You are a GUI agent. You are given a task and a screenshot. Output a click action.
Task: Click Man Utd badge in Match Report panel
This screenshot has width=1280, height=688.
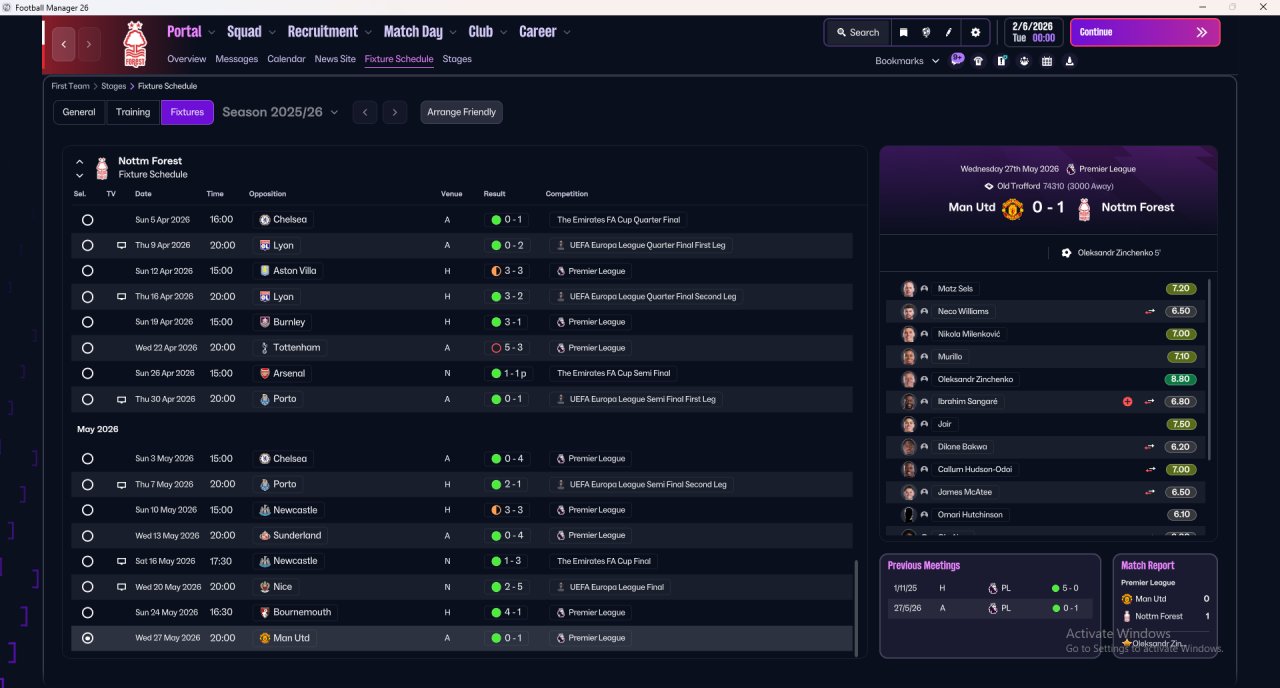[x=1127, y=599]
